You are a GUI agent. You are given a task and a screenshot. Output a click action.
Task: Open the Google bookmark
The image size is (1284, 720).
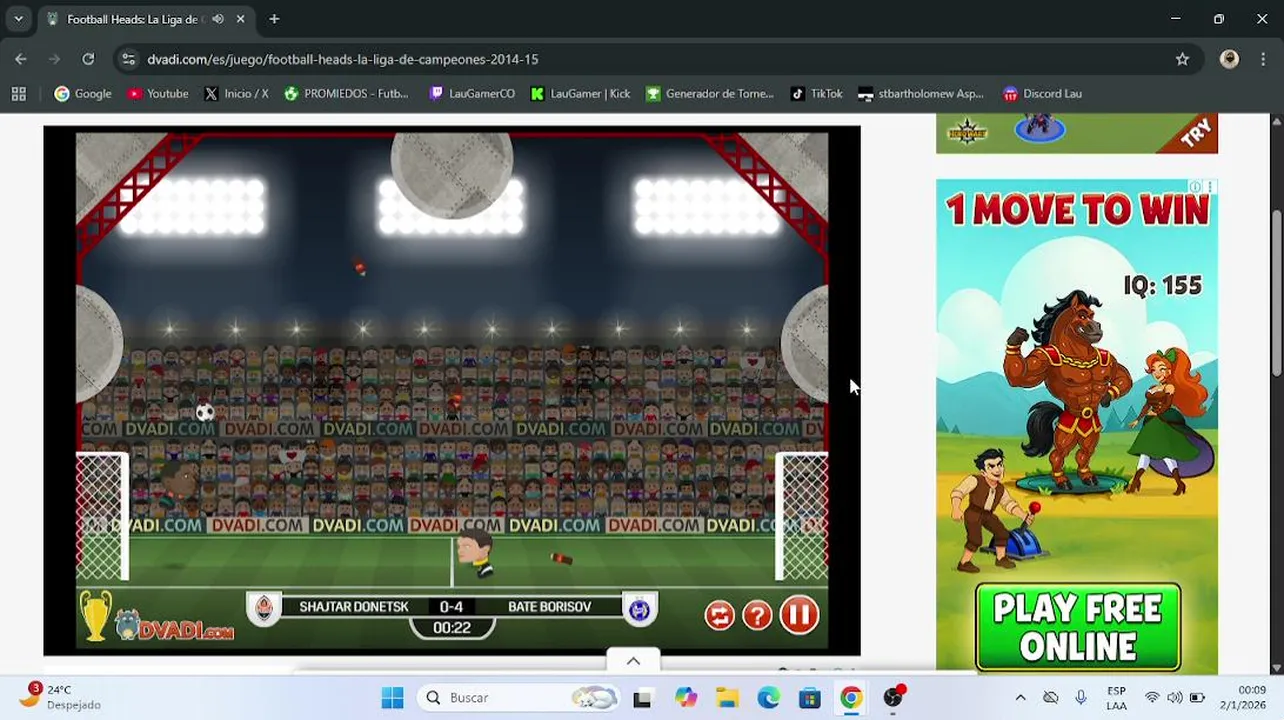pyautogui.click(x=82, y=93)
